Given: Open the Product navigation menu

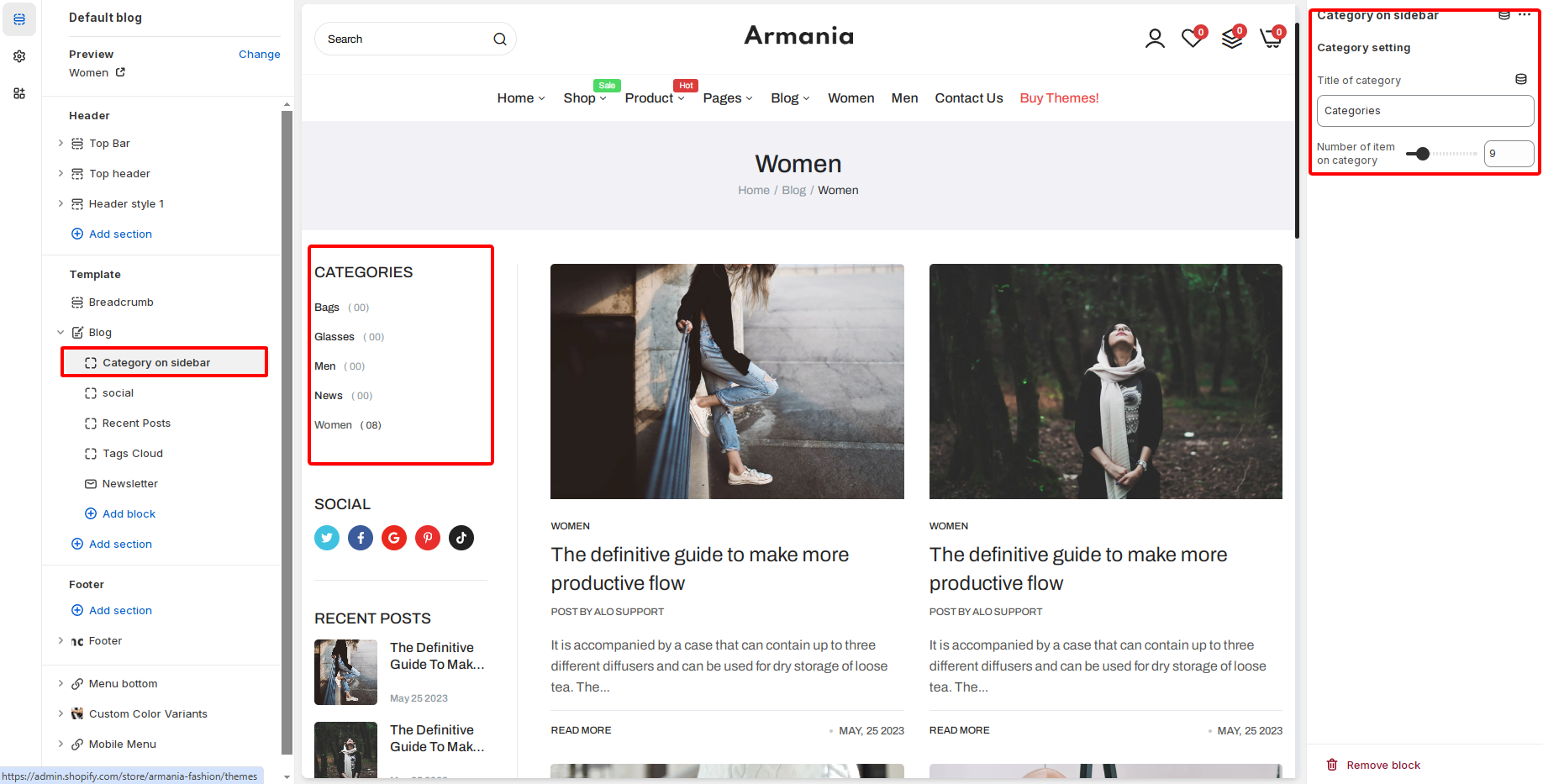Looking at the screenshot, I should [655, 98].
